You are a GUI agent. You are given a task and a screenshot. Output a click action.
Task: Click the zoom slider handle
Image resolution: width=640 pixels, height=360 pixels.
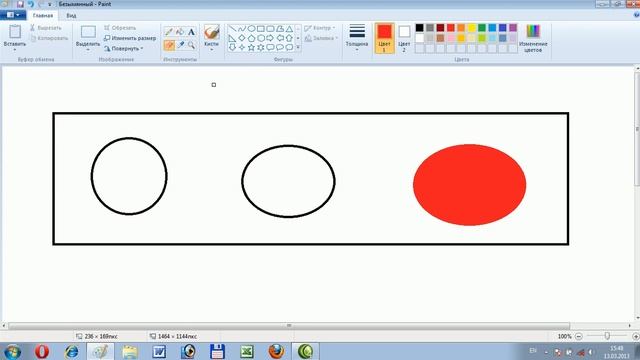coord(607,336)
